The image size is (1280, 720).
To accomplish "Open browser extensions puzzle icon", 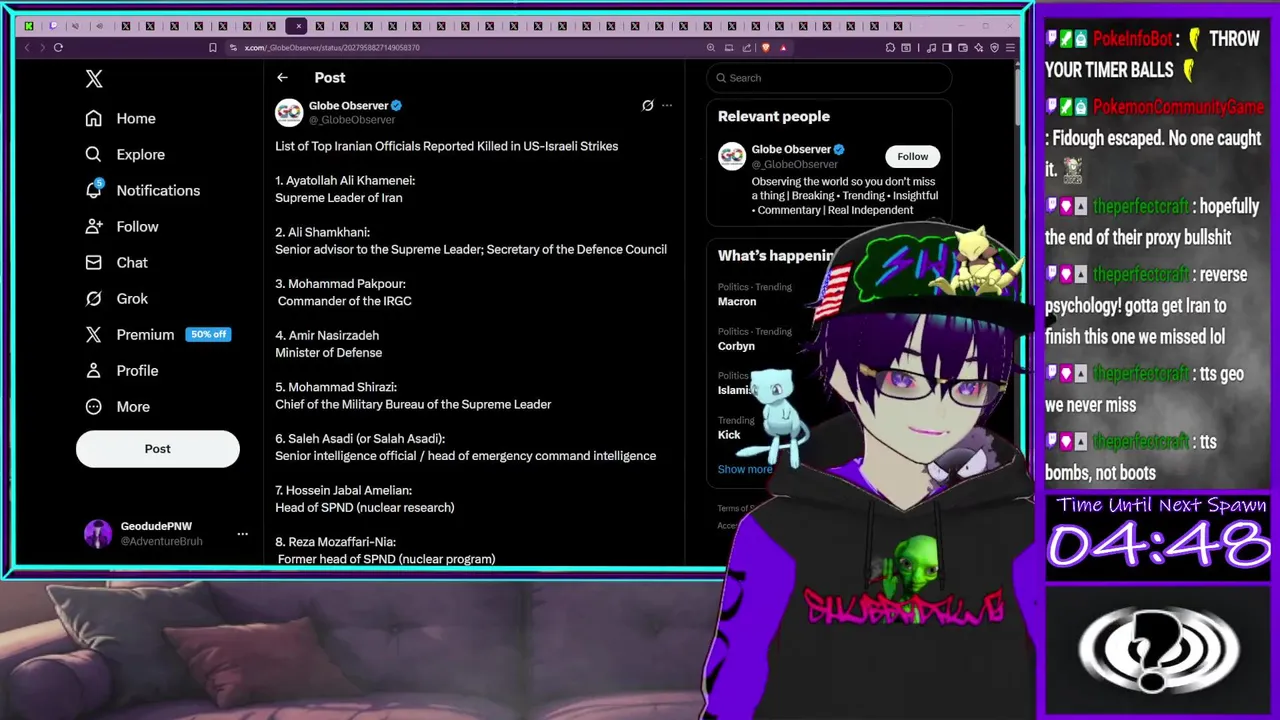I will click(890, 47).
